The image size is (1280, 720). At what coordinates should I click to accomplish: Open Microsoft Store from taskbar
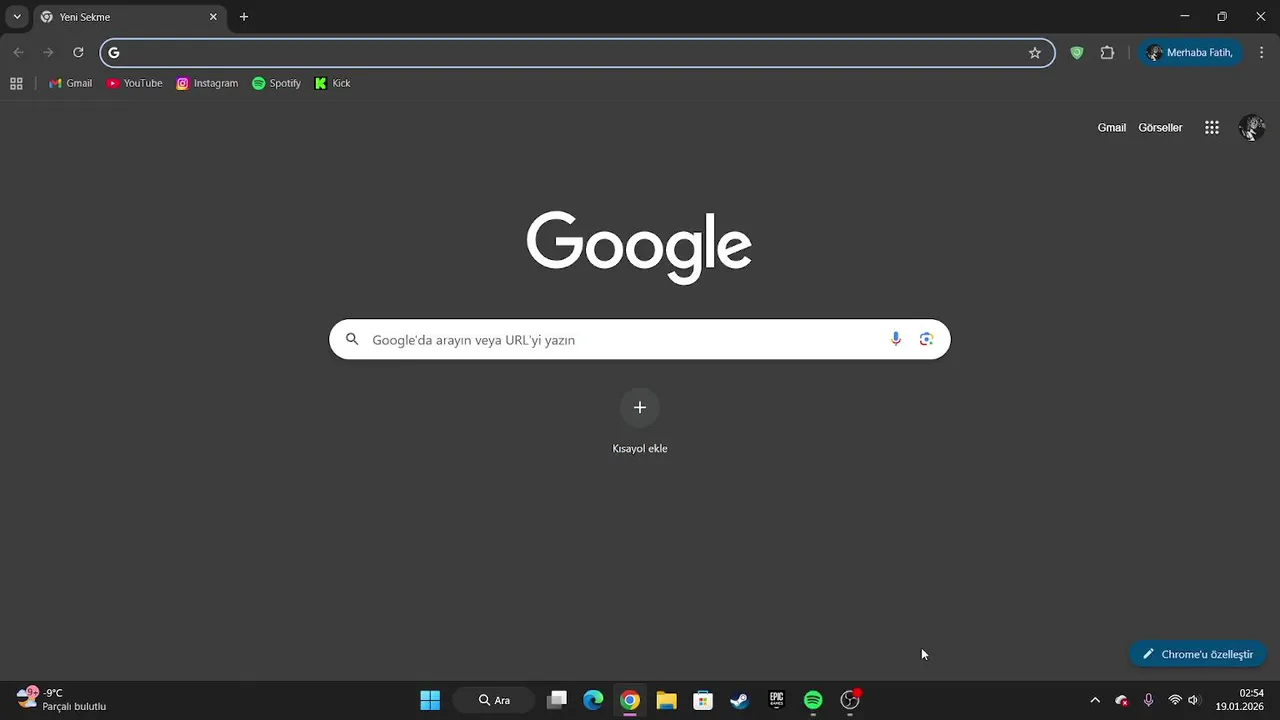pos(703,700)
